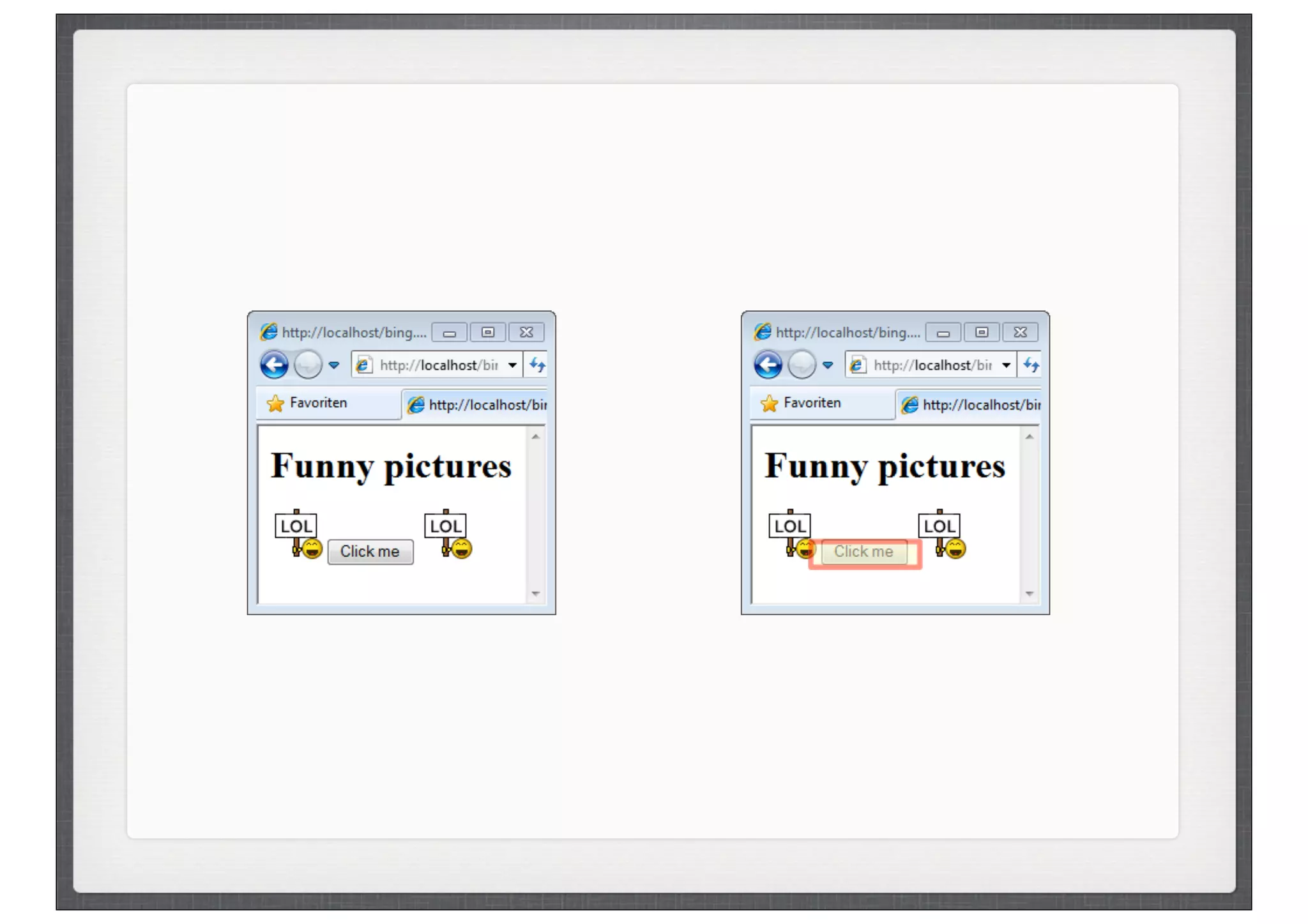Maximize the right browser window
This screenshot has height=924, width=1308.
(982, 332)
